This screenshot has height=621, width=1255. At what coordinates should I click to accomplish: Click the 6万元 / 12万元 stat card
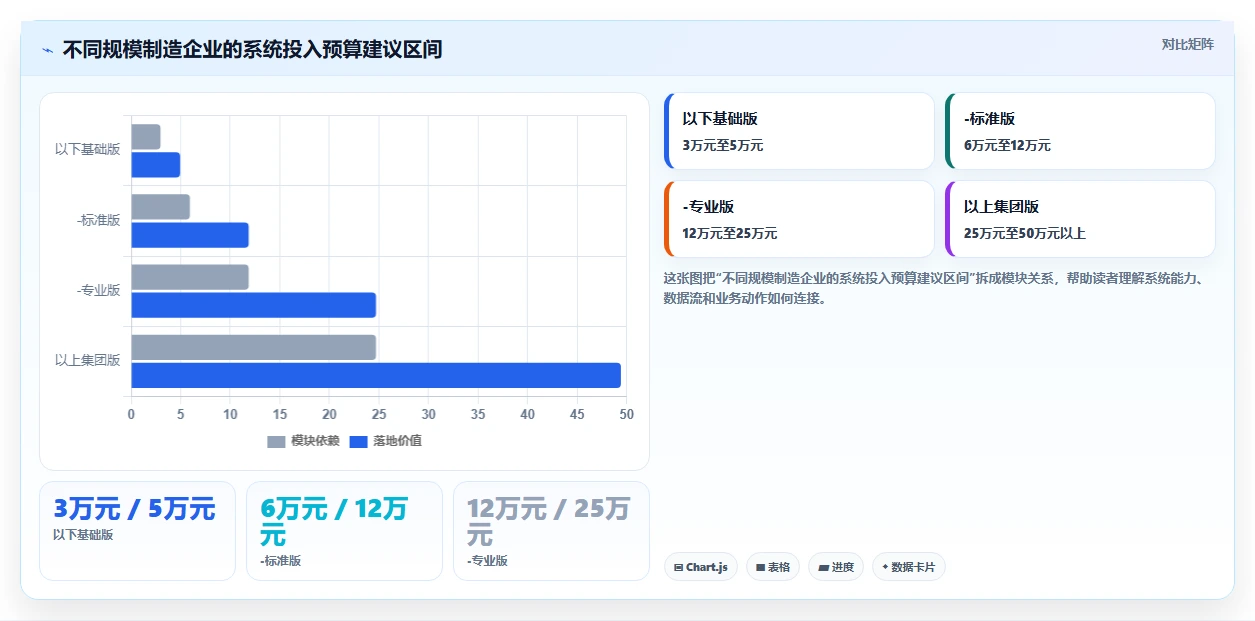344,531
